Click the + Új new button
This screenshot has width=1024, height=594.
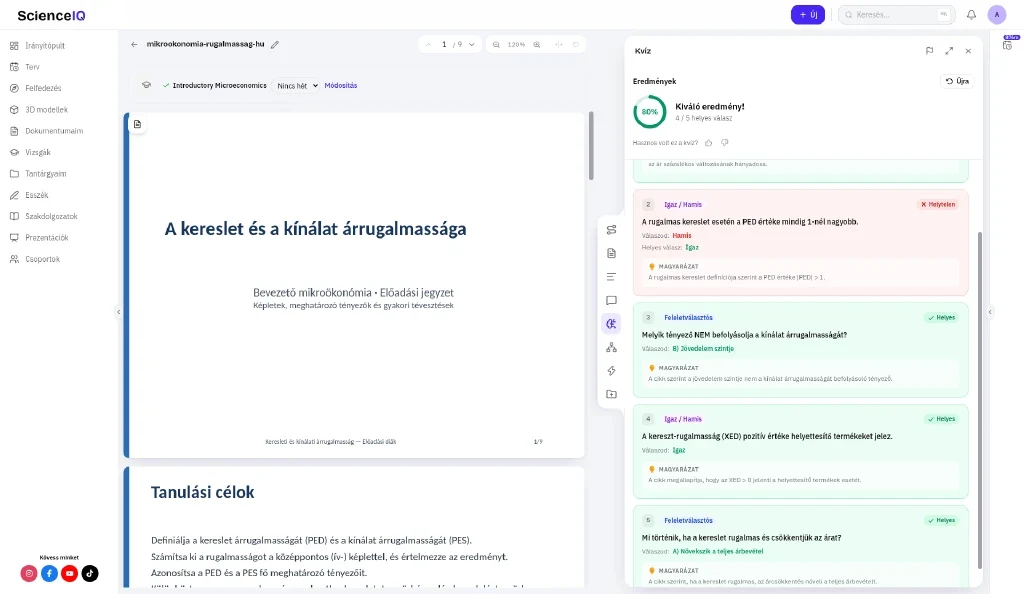[807, 14]
